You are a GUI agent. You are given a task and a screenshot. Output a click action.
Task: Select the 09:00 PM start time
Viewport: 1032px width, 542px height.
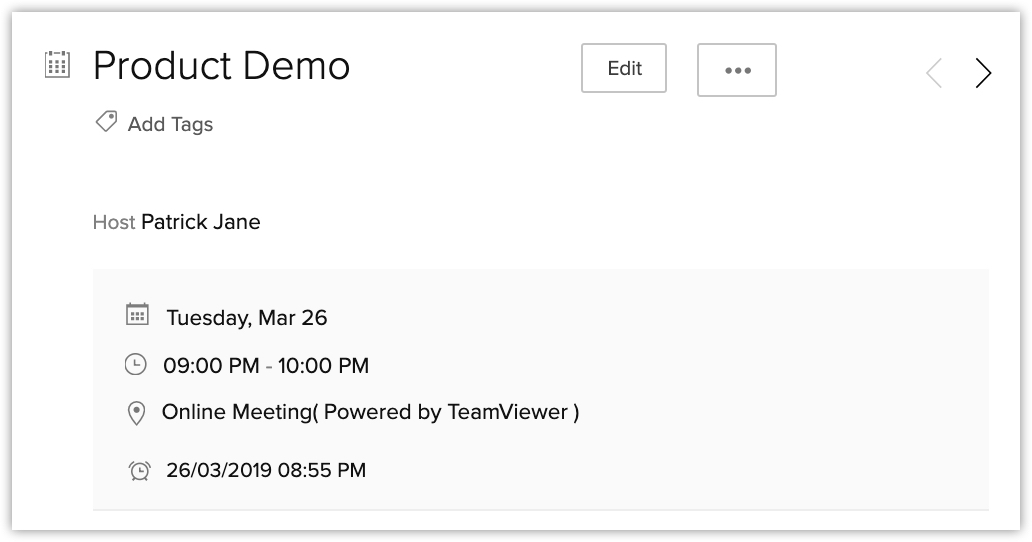211,366
